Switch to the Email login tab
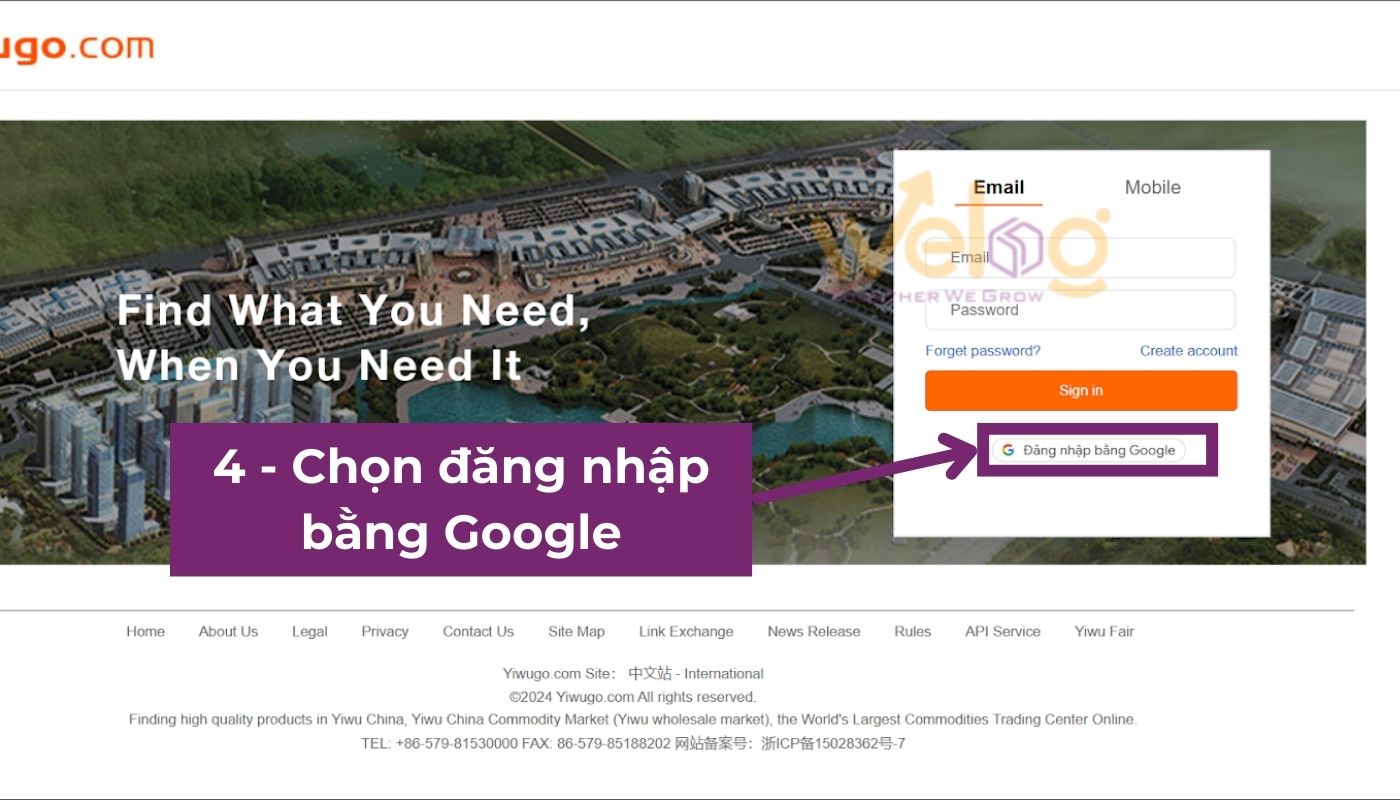This screenshot has width=1400, height=800. pyautogui.click(x=998, y=187)
